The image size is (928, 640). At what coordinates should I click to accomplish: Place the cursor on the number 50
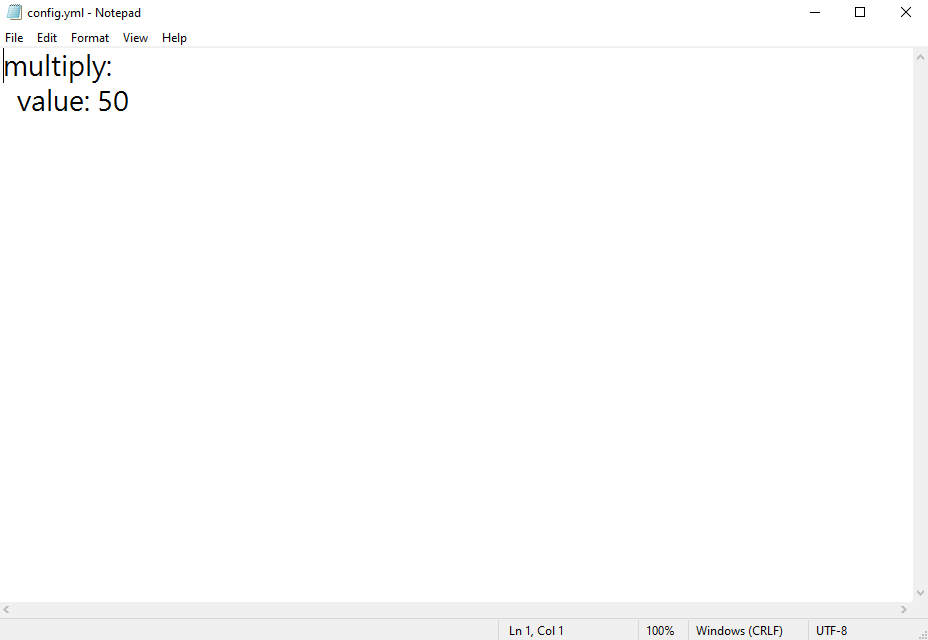pos(113,102)
